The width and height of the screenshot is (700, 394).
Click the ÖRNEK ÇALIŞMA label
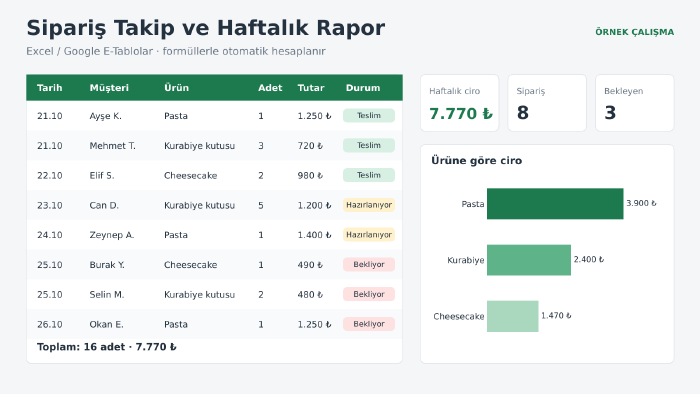click(634, 32)
